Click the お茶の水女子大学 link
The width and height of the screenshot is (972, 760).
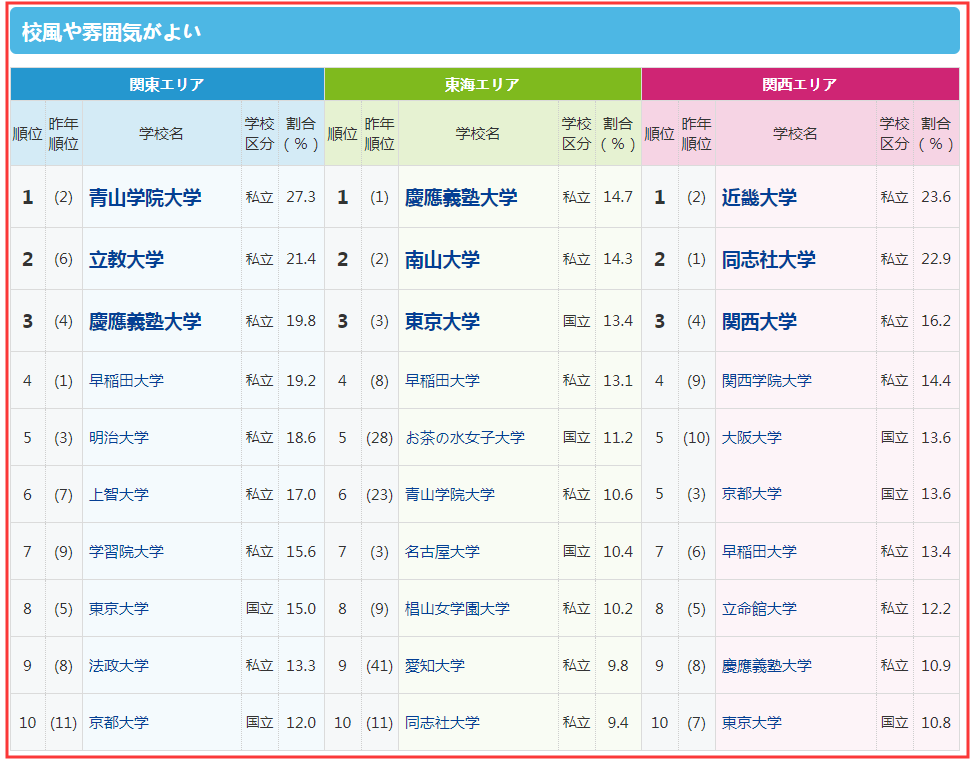pos(465,438)
